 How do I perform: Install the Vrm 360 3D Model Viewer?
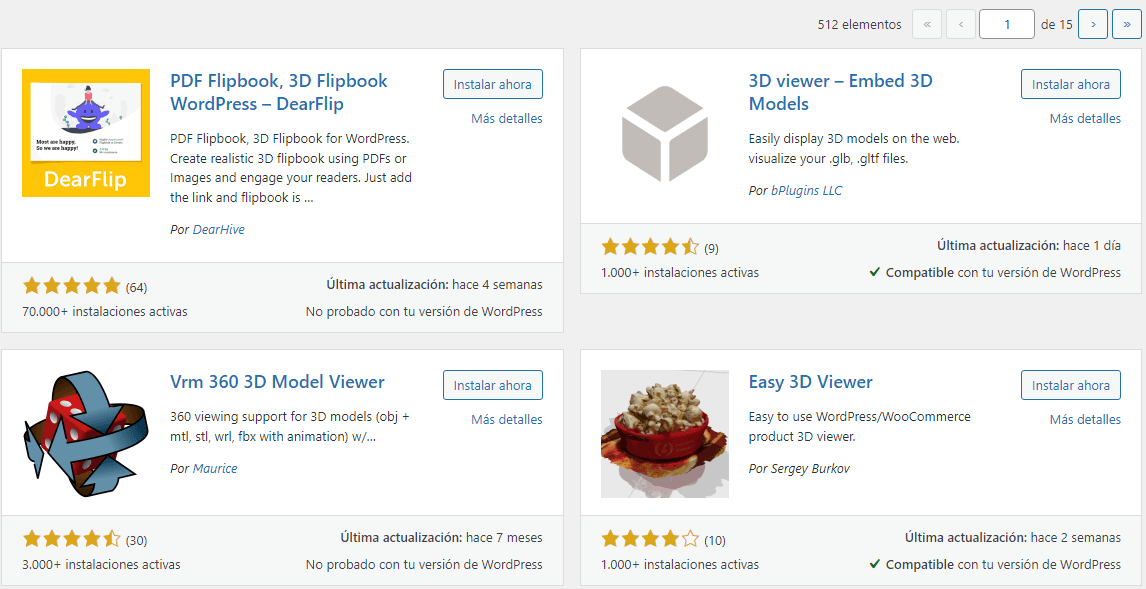click(x=492, y=384)
